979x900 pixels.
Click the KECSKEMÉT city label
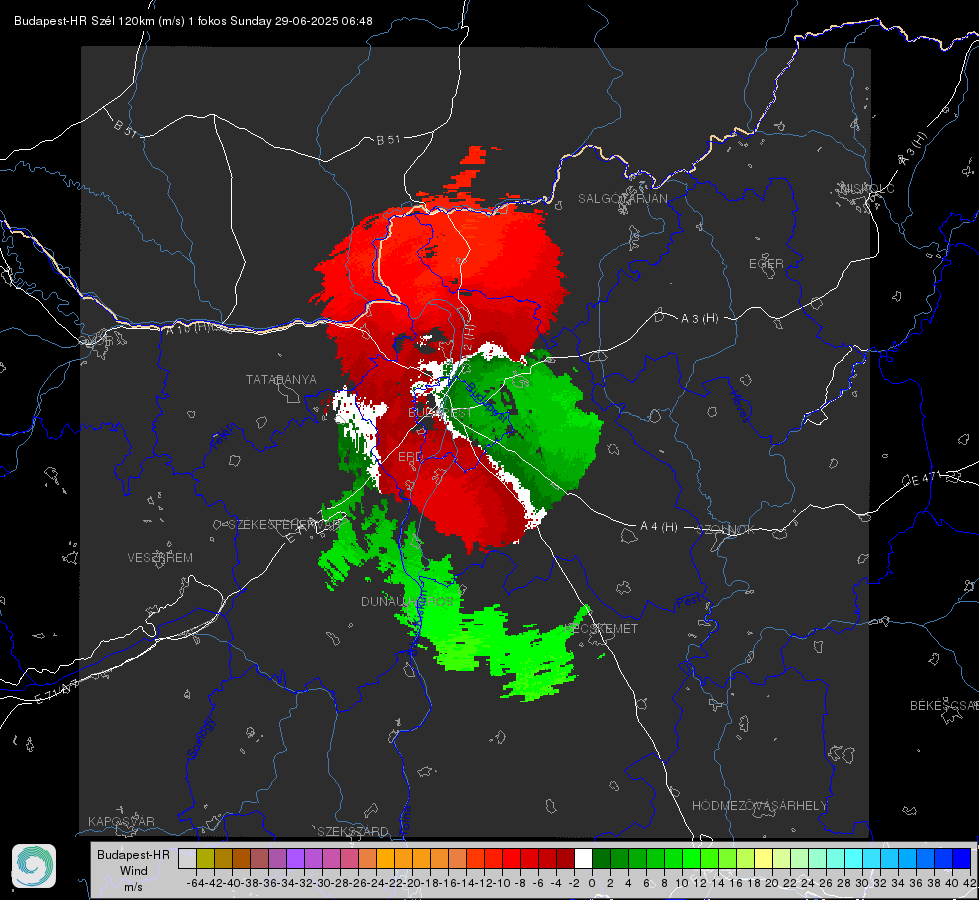point(601,628)
